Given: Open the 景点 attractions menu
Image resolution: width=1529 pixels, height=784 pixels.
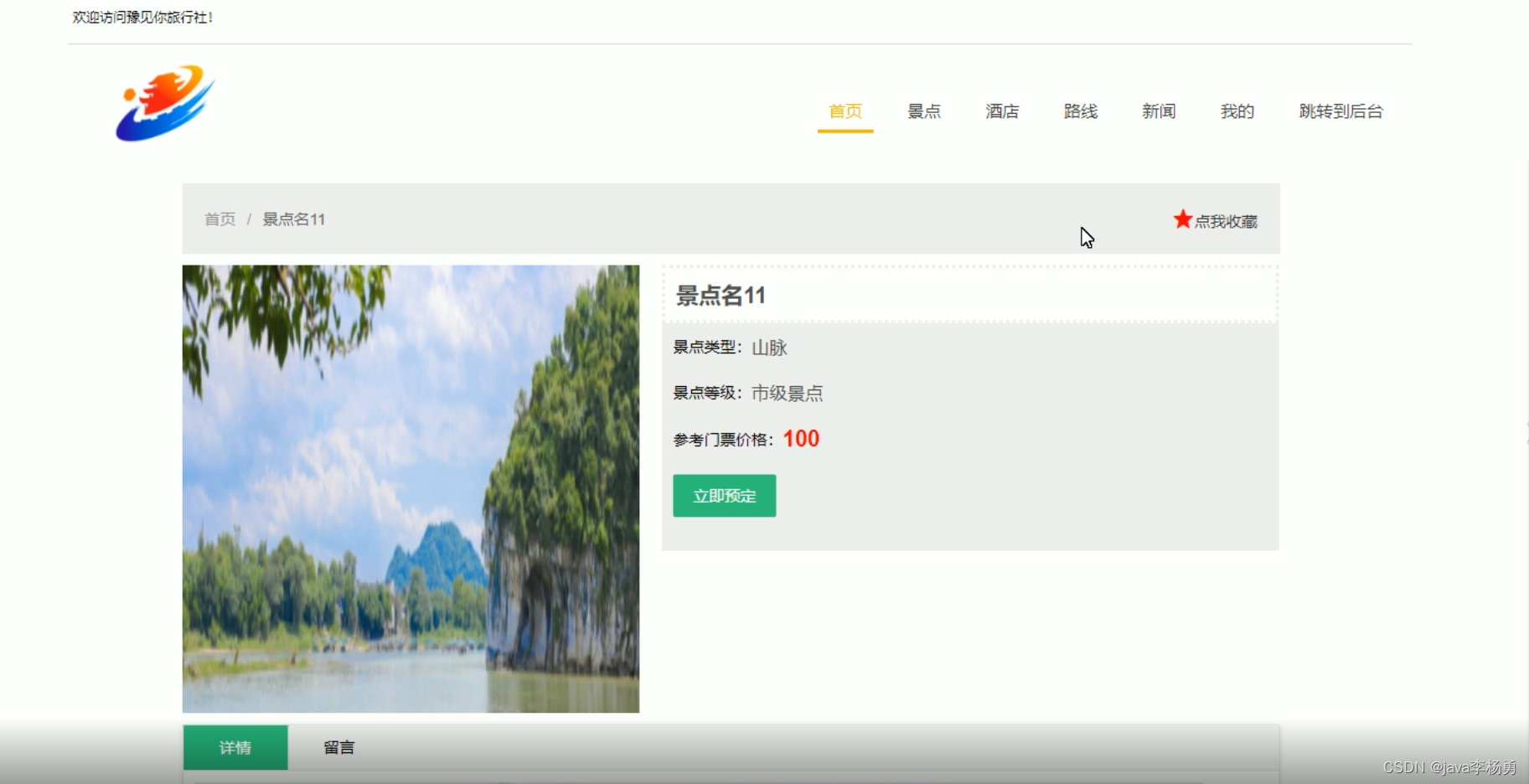Looking at the screenshot, I should pos(924,111).
